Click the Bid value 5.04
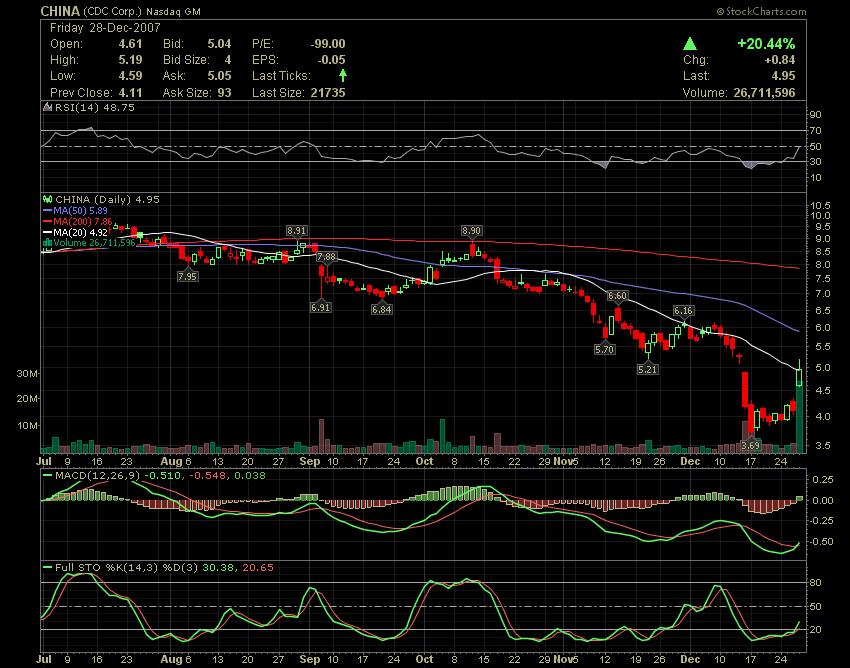Viewport: 850px width, 668px height. (219, 44)
